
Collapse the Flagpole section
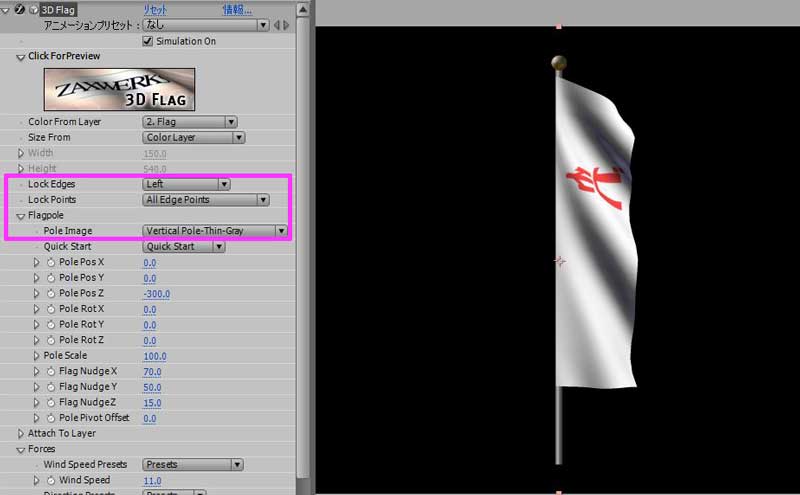pyautogui.click(x=20, y=216)
